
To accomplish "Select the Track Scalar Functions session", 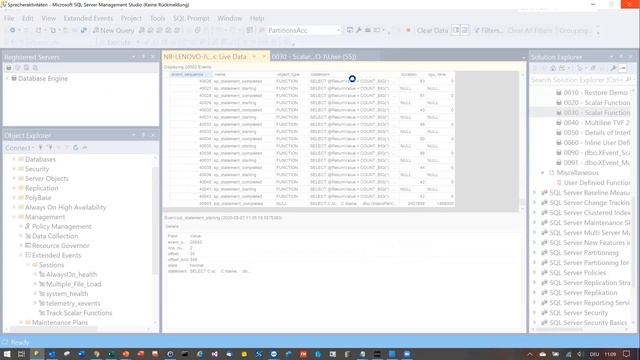I will pos(79,313).
